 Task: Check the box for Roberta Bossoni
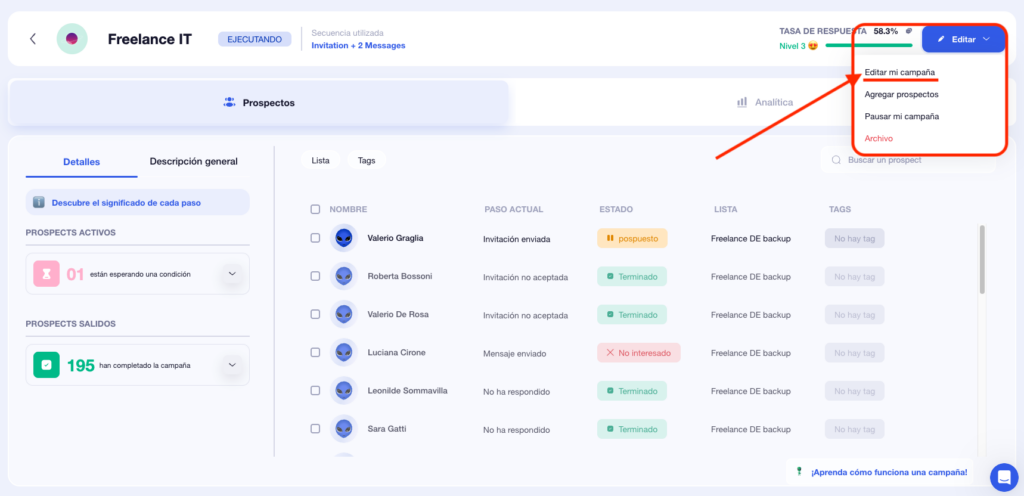(x=315, y=276)
